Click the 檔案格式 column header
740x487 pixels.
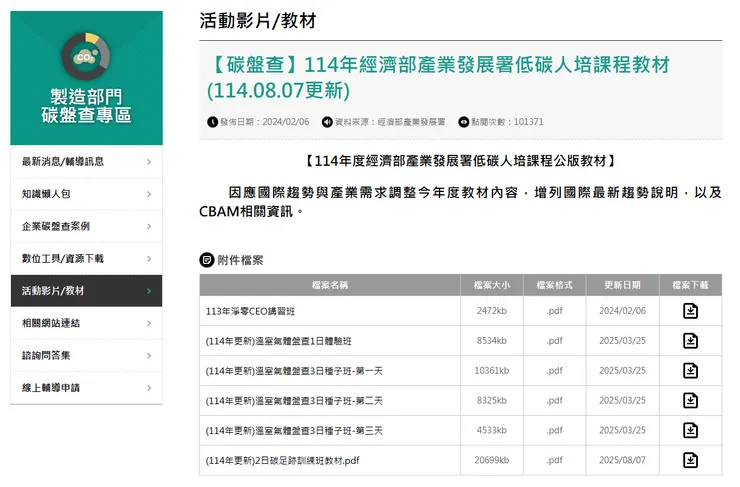point(555,285)
